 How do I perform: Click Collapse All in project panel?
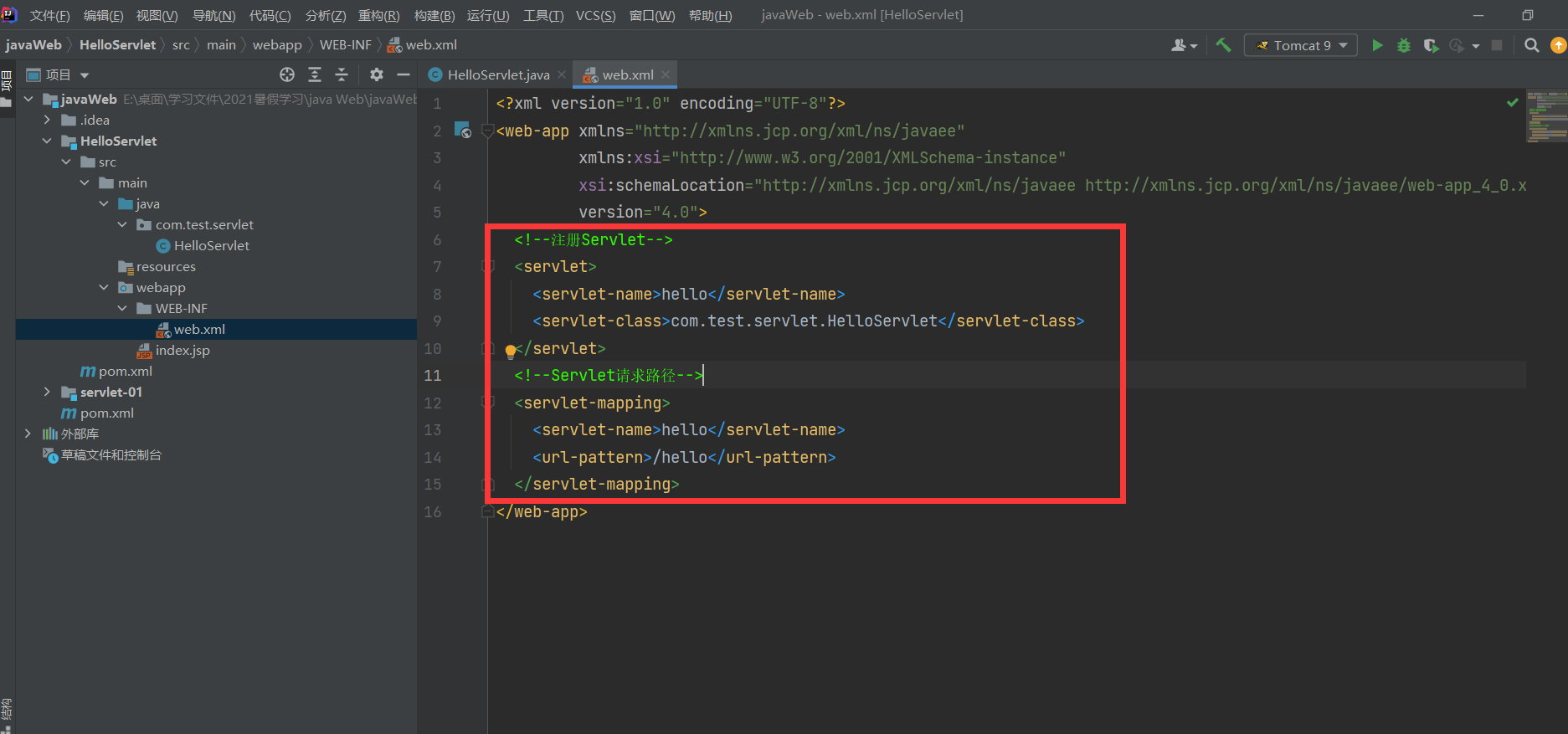click(x=342, y=74)
